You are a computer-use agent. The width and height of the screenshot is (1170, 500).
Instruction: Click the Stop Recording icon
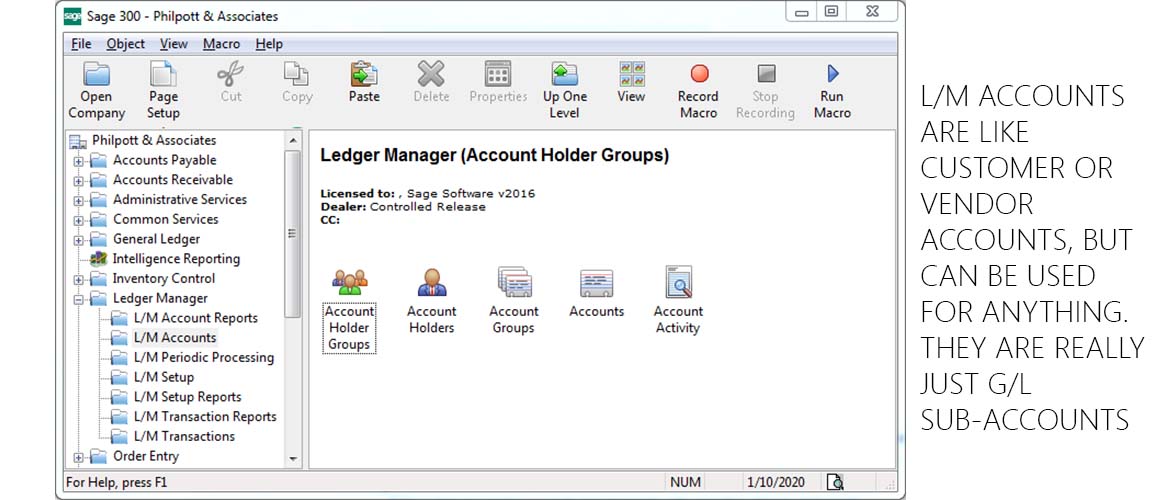766,75
